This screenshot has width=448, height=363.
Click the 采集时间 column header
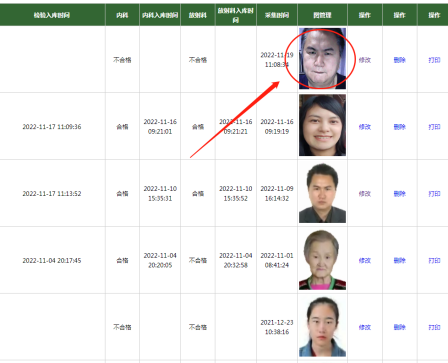coord(277,15)
